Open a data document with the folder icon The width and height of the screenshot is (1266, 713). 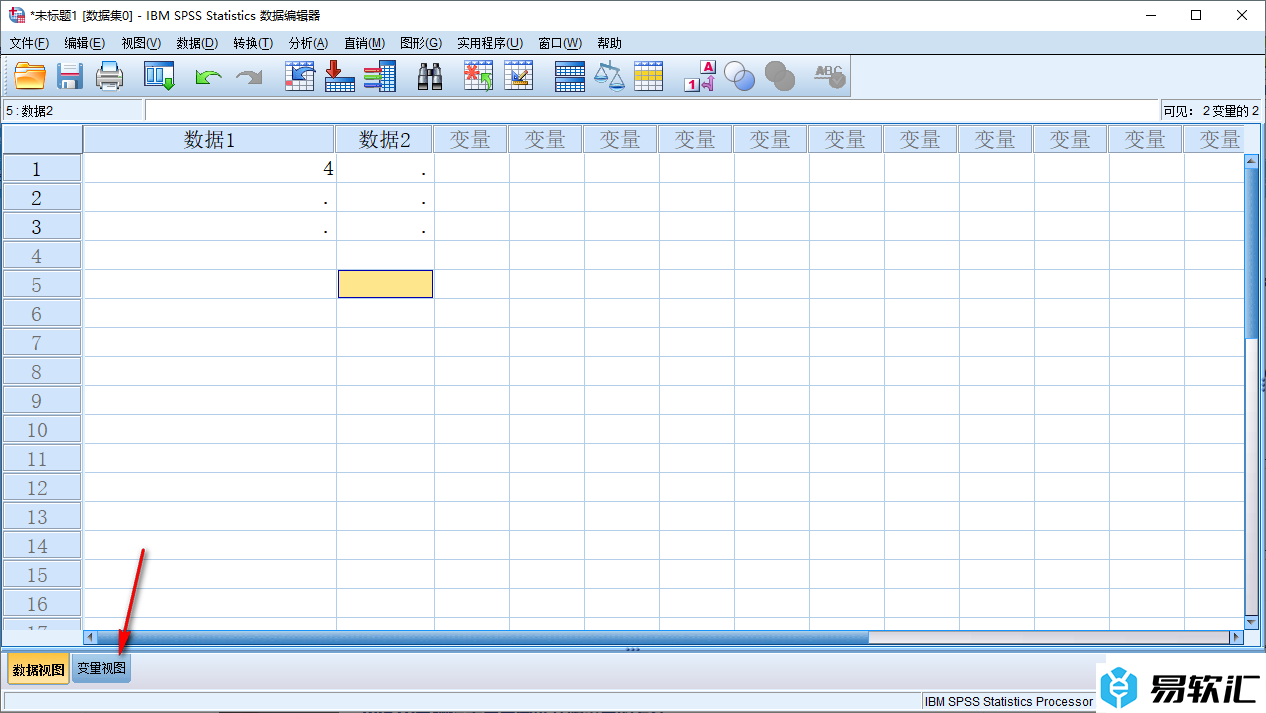[x=30, y=76]
